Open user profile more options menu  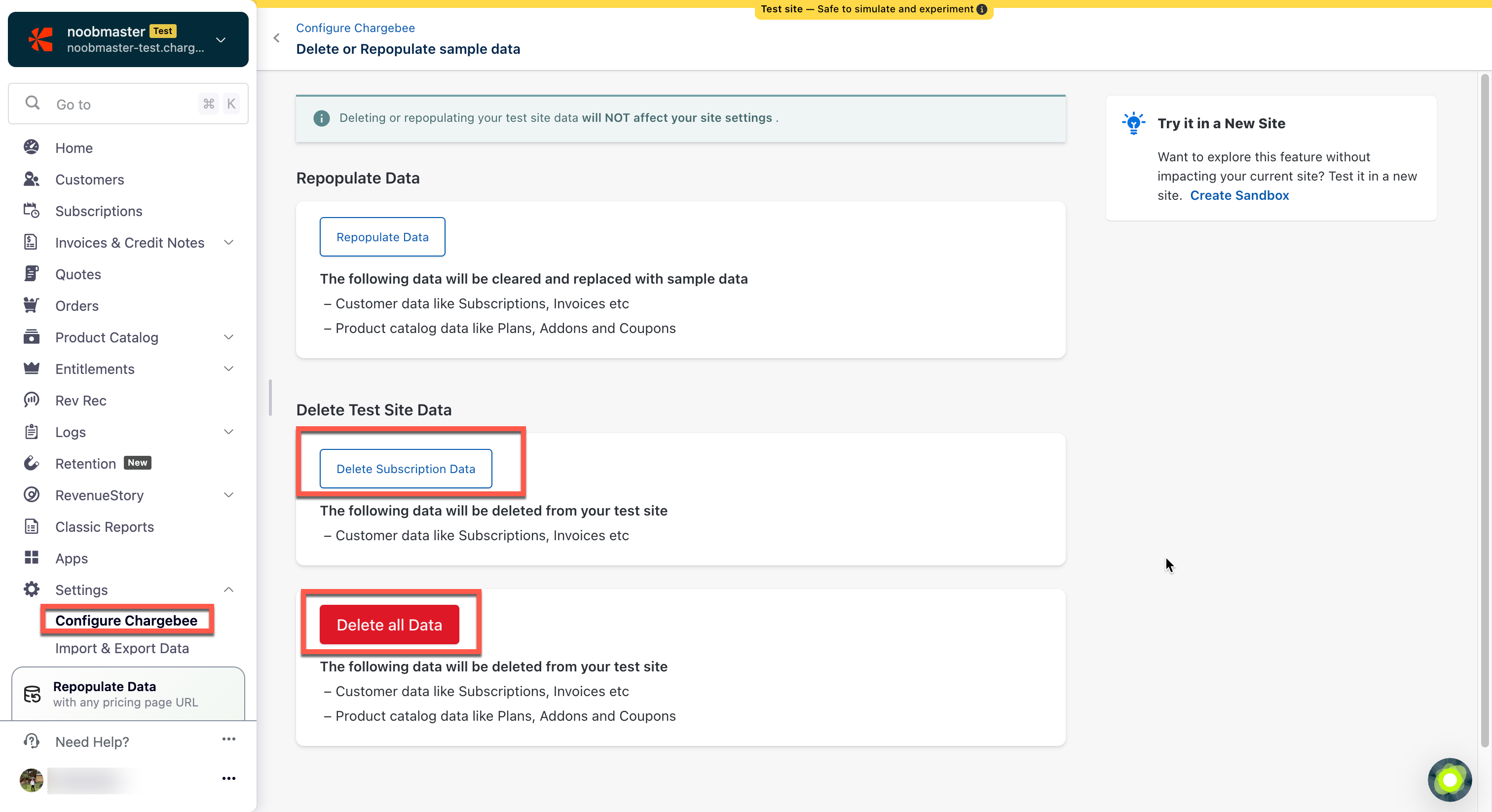[x=229, y=778]
